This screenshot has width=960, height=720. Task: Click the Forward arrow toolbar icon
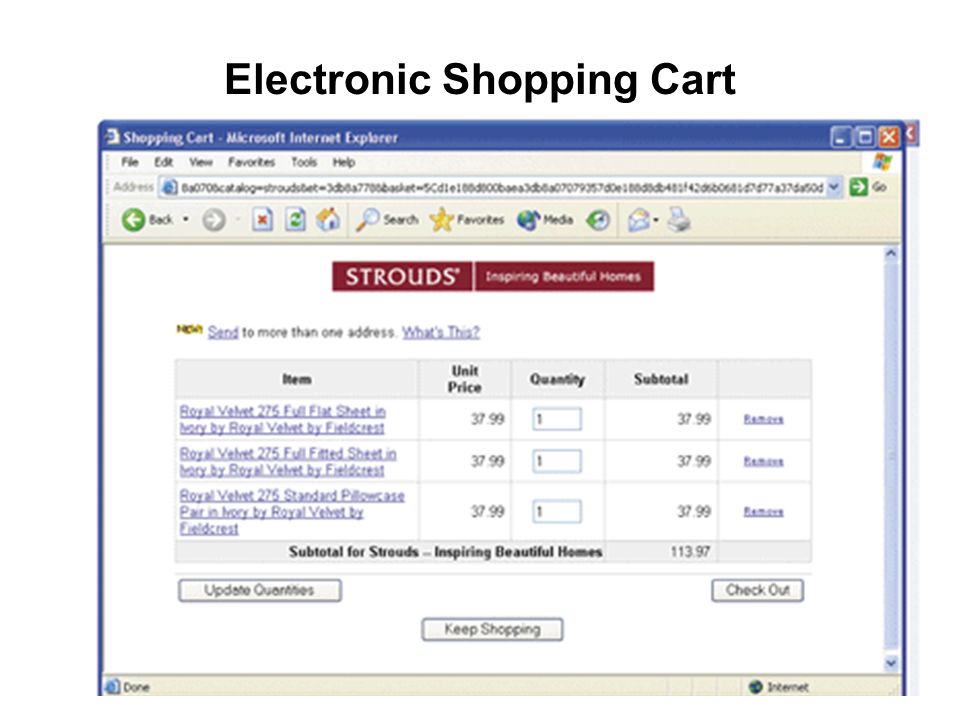(x=214, y=219)
